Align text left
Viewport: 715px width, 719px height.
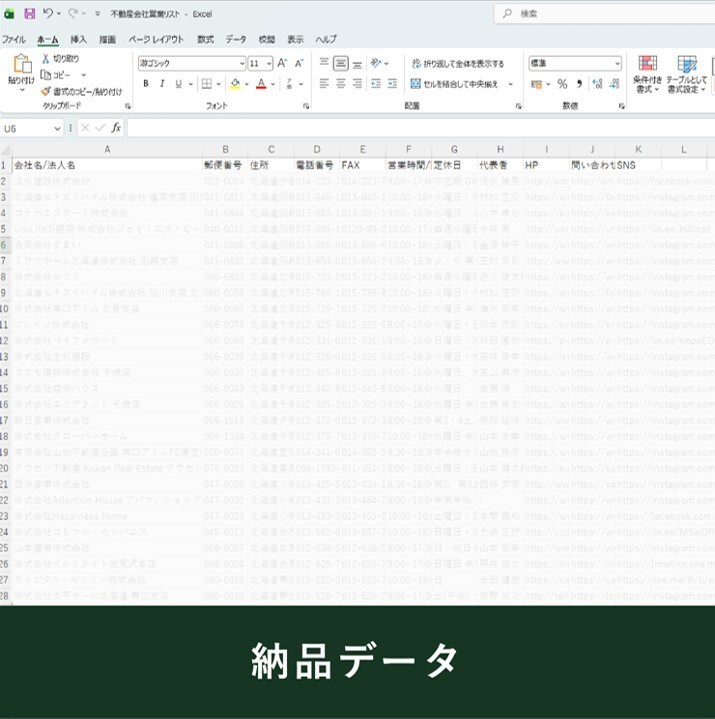(x=324, y=84)
